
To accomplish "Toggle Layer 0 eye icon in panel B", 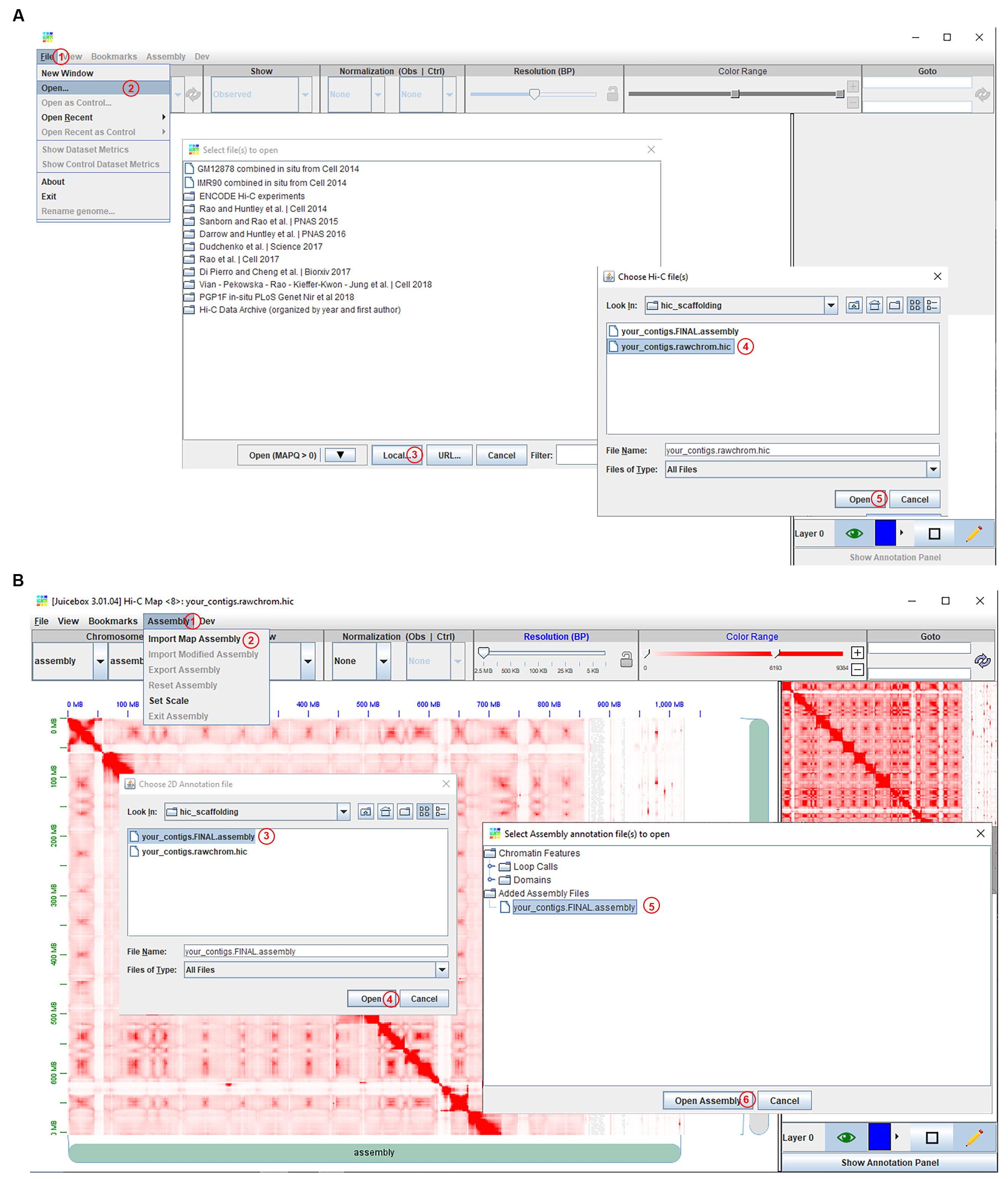I will point(846,1137).
